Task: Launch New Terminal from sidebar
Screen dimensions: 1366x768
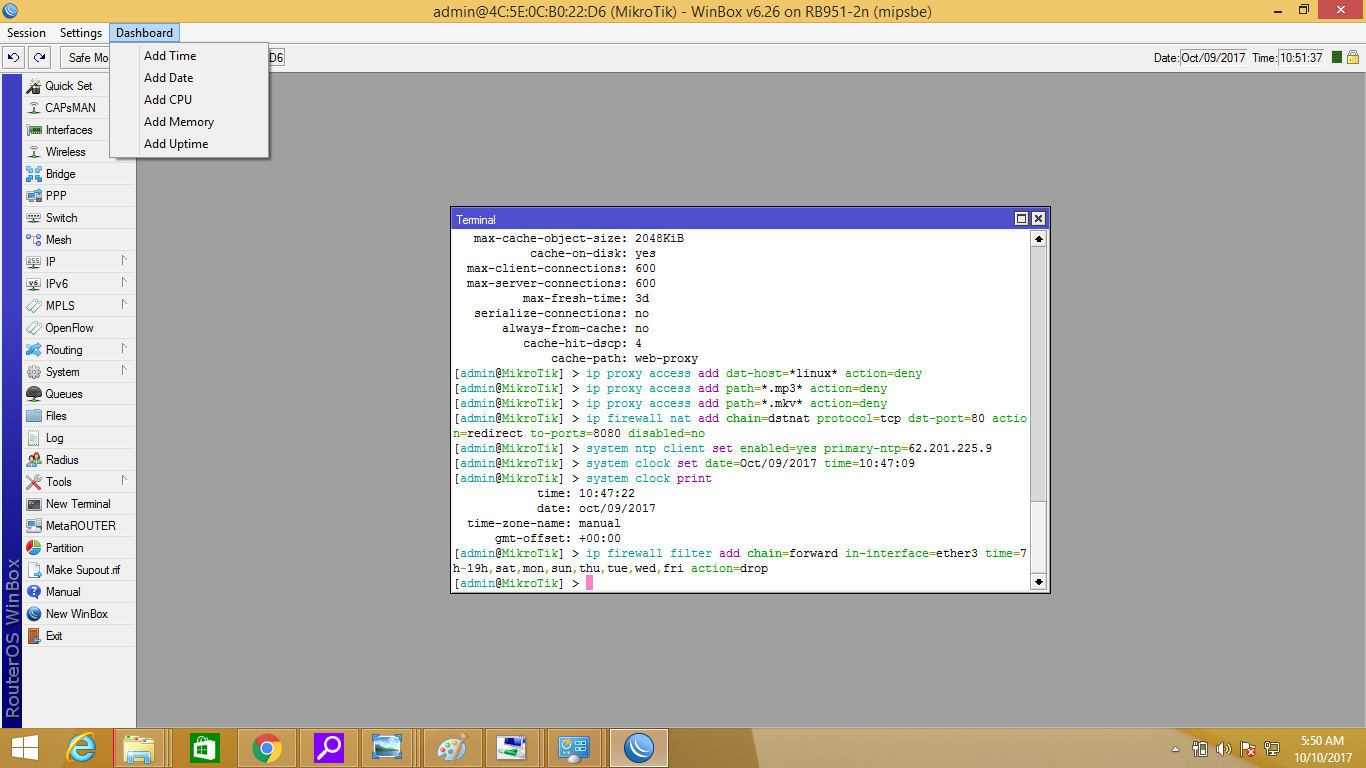Action: [x=77, y=504]
